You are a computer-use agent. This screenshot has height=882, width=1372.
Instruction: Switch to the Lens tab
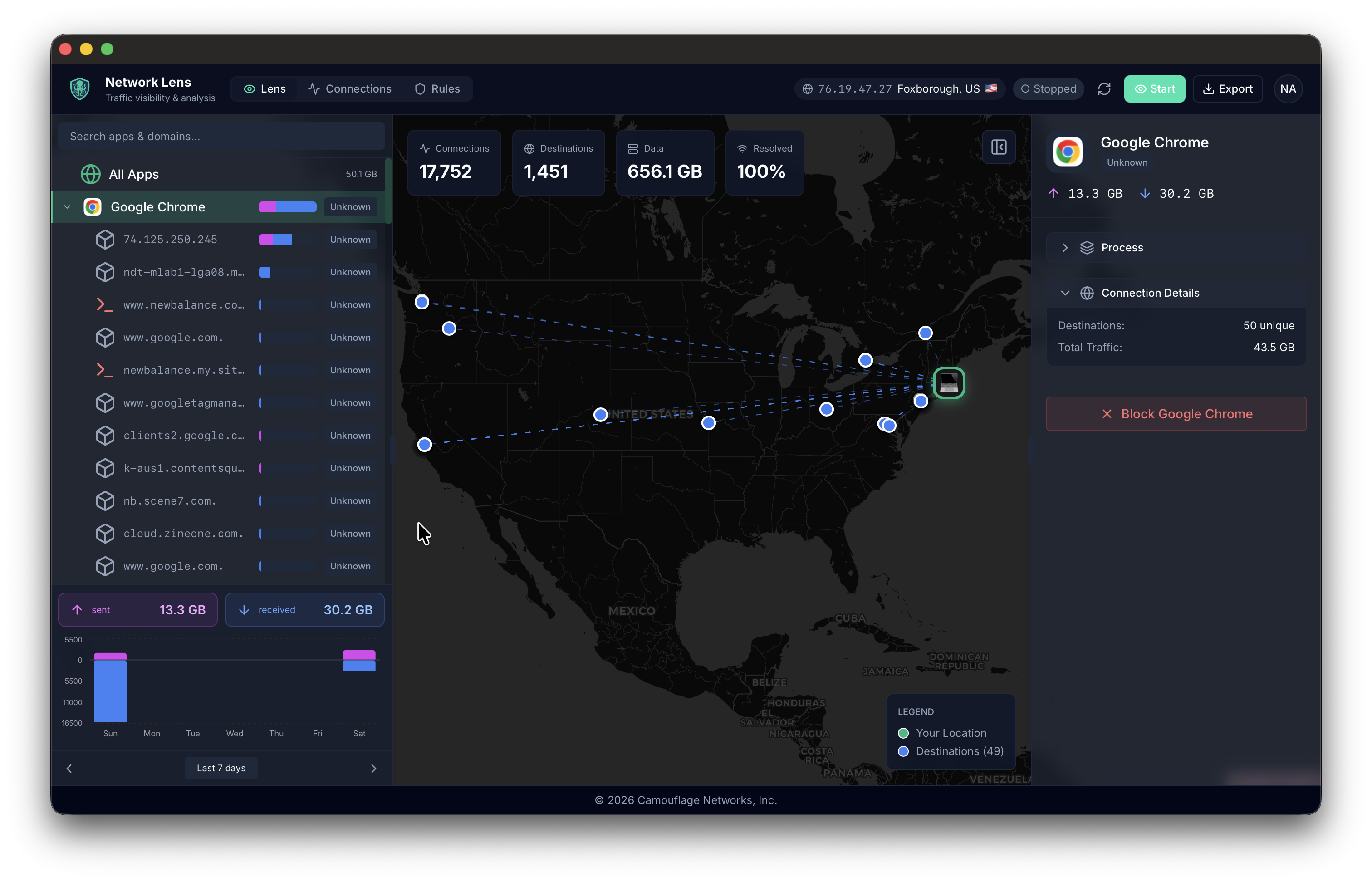tap(265, 89)
